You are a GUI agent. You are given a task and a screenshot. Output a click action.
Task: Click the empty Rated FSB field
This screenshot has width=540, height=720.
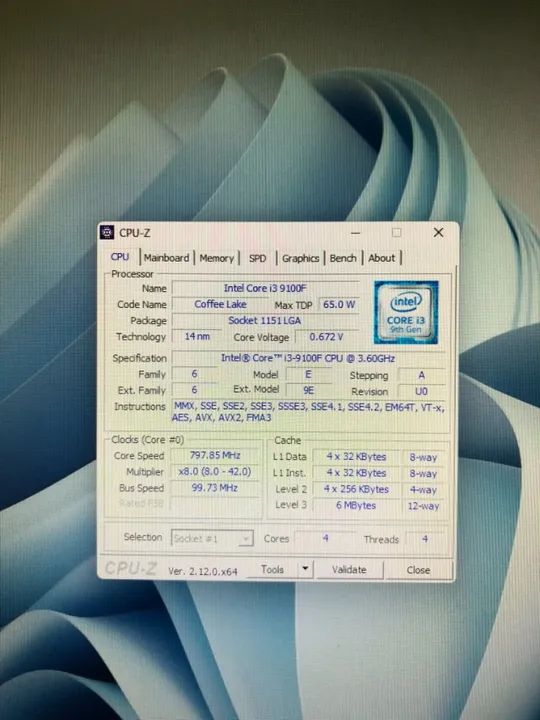point(215,503)
